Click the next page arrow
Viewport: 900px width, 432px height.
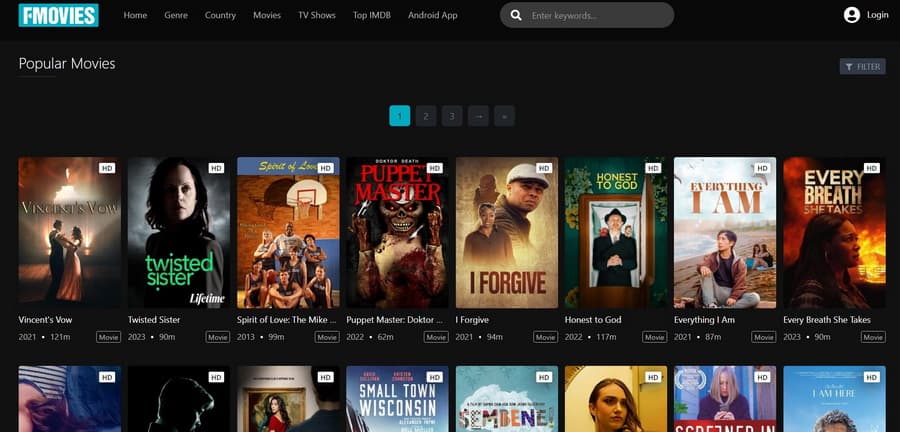[x=478, y=116]
